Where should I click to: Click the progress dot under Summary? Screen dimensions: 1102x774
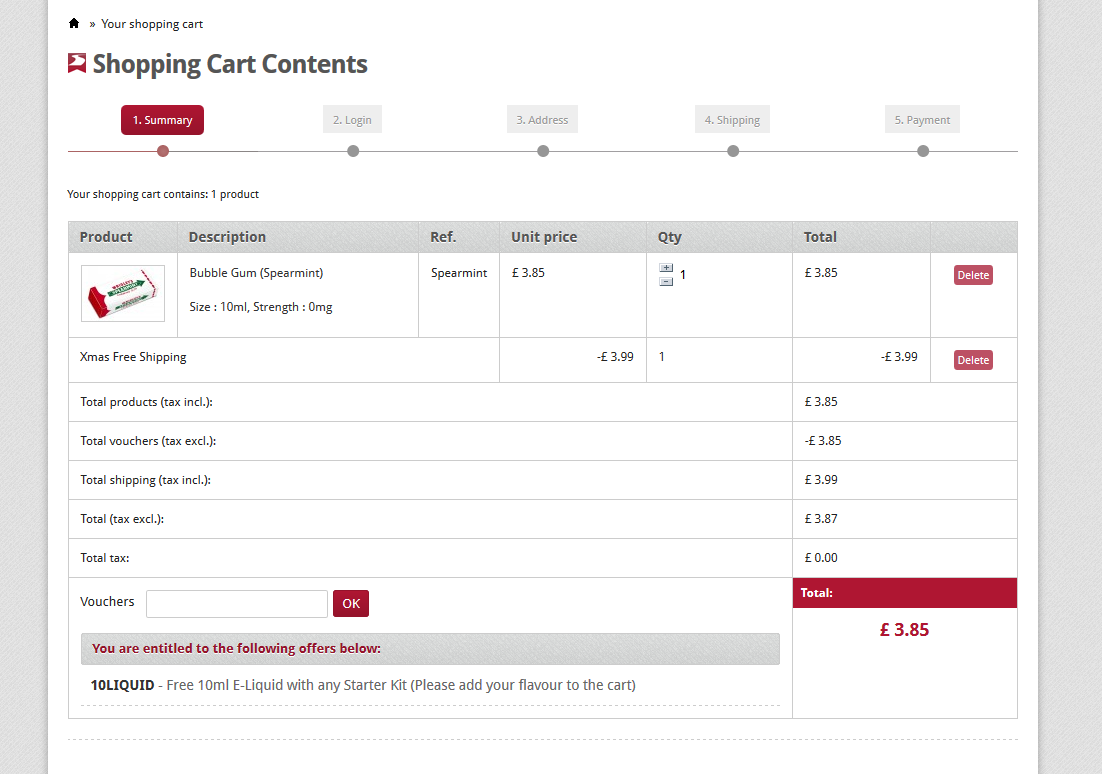(x=163, y=151)
